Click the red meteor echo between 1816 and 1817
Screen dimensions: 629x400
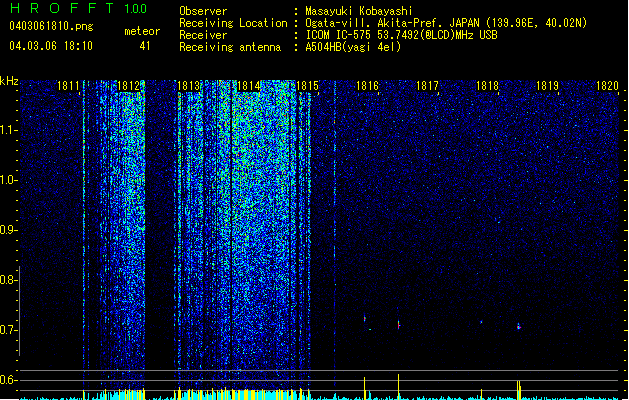coord(399,325)
